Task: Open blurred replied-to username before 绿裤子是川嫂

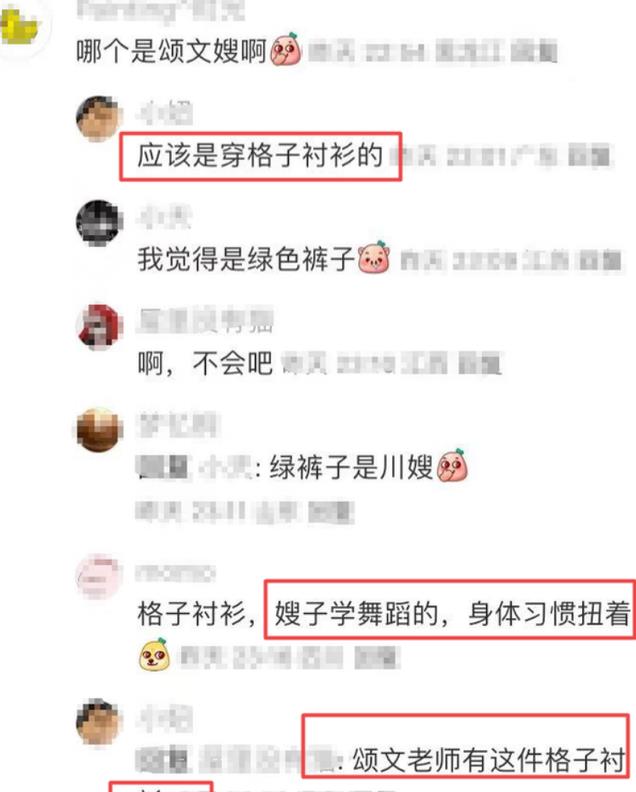Action: [x=226, y=469]
